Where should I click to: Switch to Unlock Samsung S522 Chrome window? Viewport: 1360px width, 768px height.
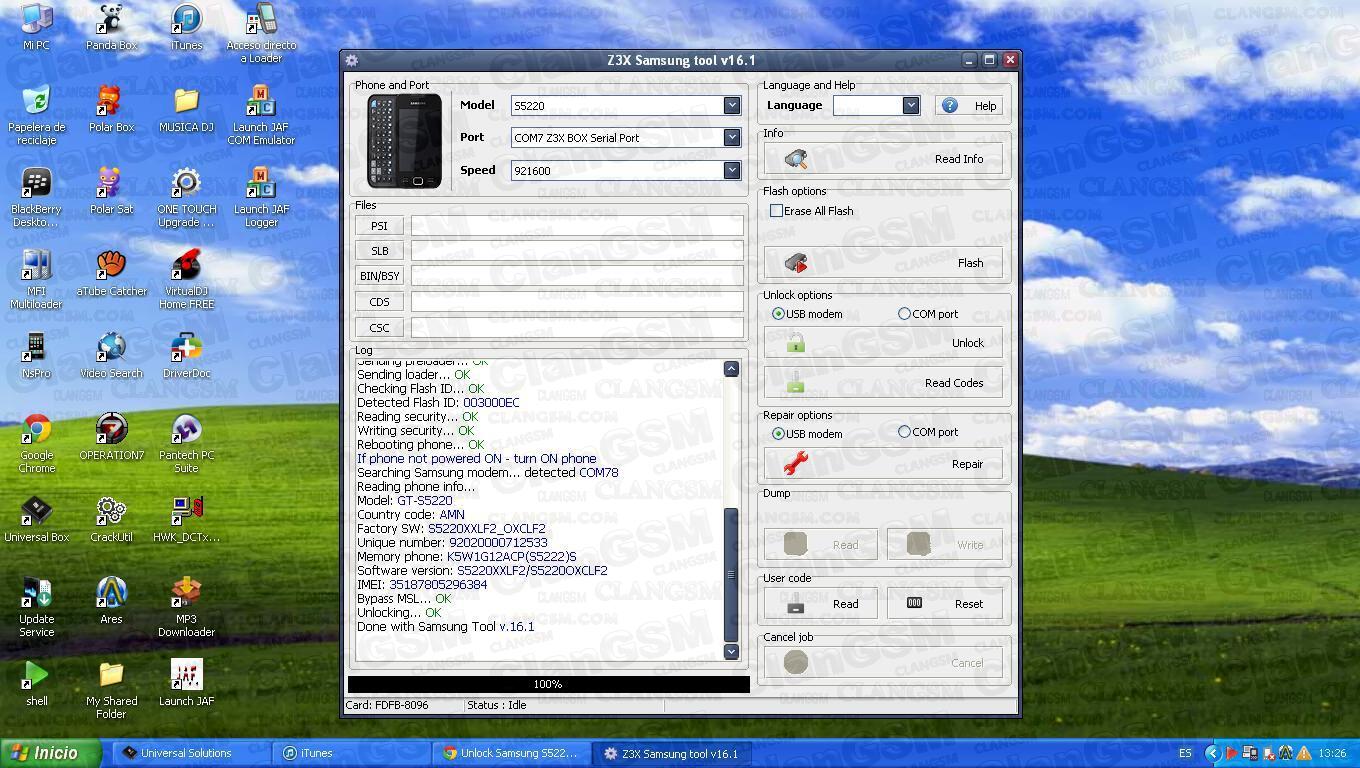pos(512,754)
